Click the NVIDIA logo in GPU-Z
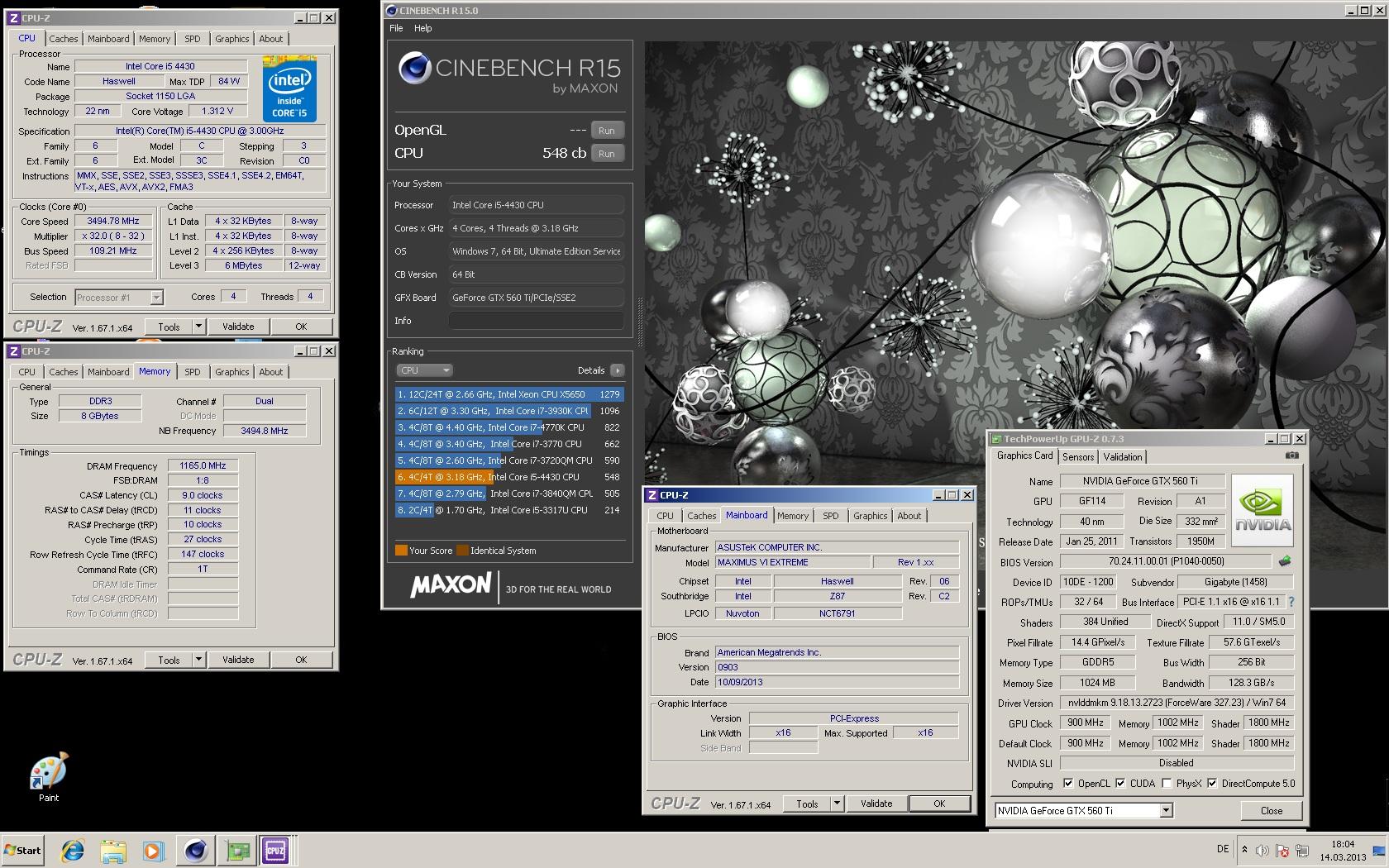Image resolution: width=1389 pixels, height=868 pixels. pyautogui.click(x=1262, y=510)
